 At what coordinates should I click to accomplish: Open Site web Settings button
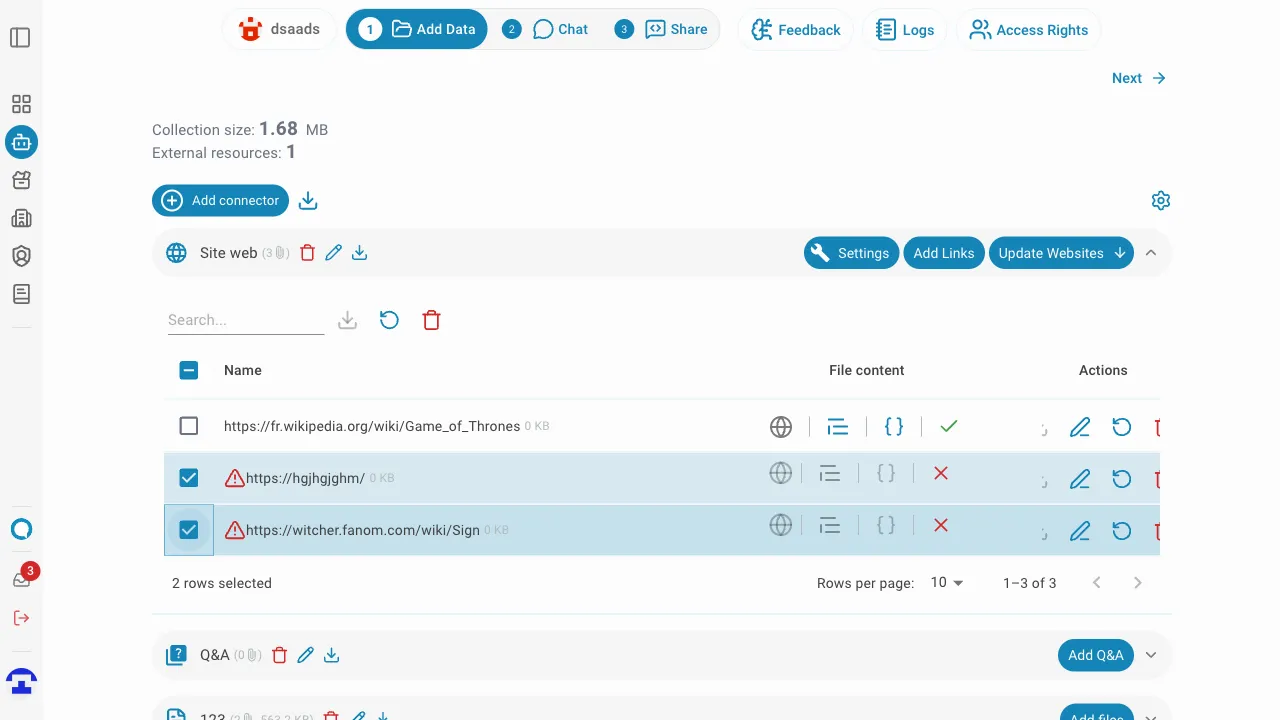click(x=850, y=253)
